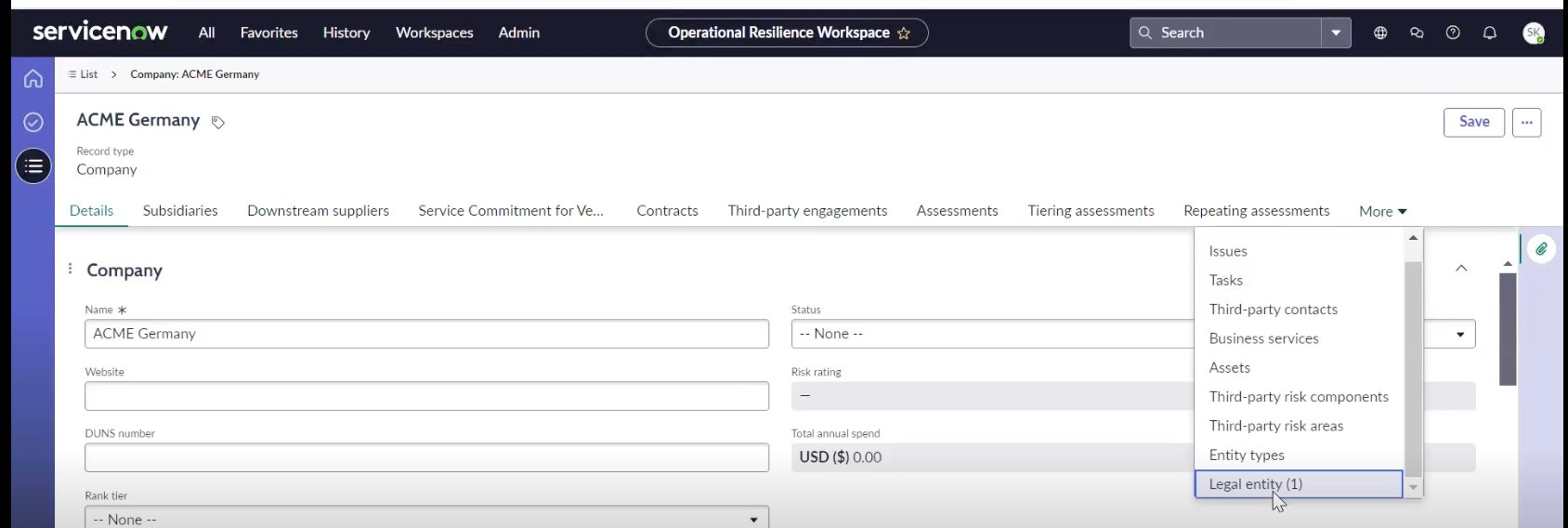The image size is (1568, 528).
Task: Click the More list scrollbar thumb
Action: tap(1413, 369)
